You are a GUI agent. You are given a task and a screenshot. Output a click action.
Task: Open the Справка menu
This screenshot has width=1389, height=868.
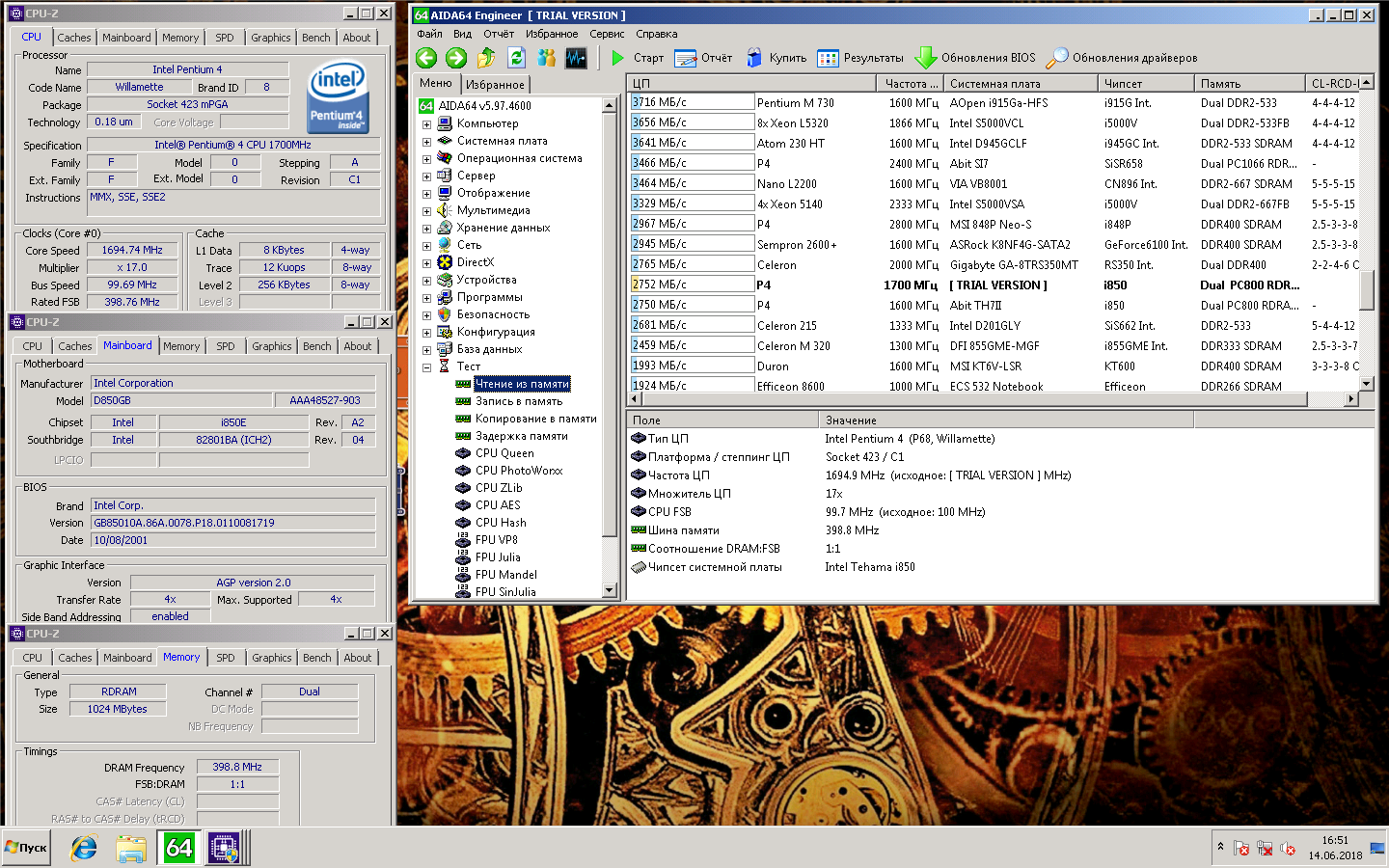click(657, 34)
